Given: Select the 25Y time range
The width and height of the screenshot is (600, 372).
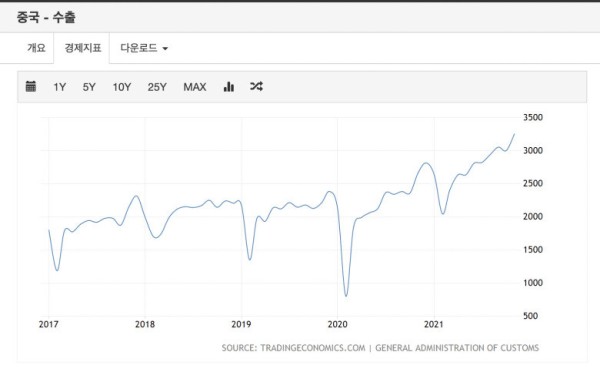Looking at the screenshot, I should point(157,87).
